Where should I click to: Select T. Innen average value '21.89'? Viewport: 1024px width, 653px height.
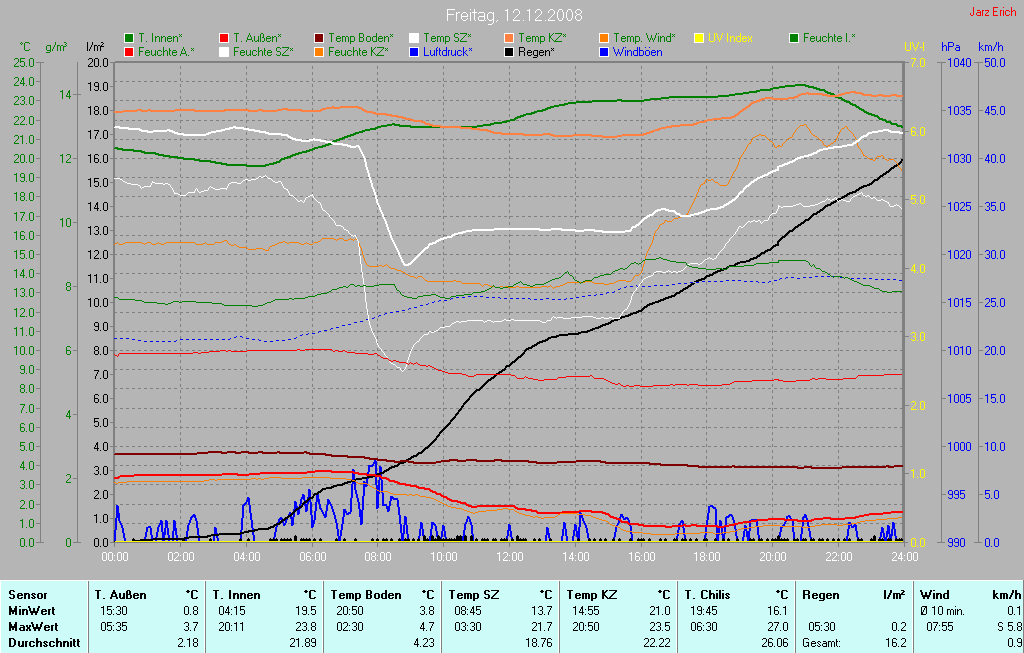point(302,643)
